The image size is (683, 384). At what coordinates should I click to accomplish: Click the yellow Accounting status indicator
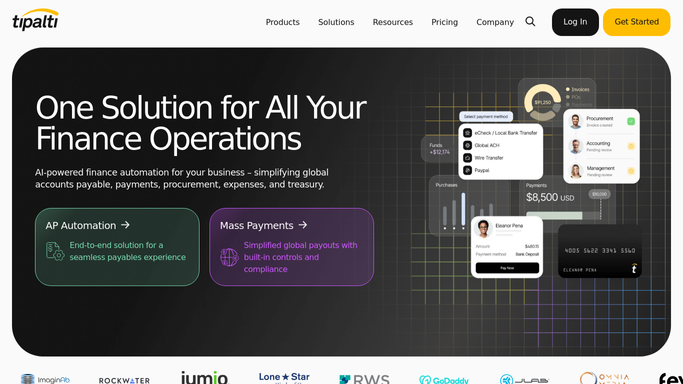pos(631,146)
